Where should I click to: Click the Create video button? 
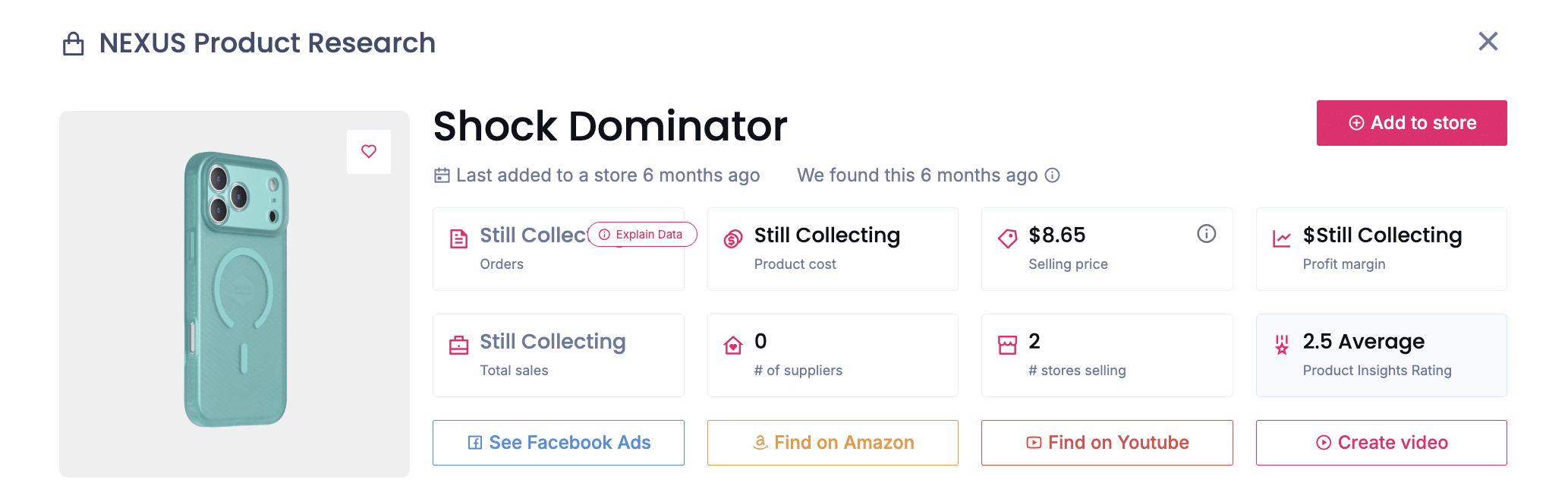pos(1381,443)
